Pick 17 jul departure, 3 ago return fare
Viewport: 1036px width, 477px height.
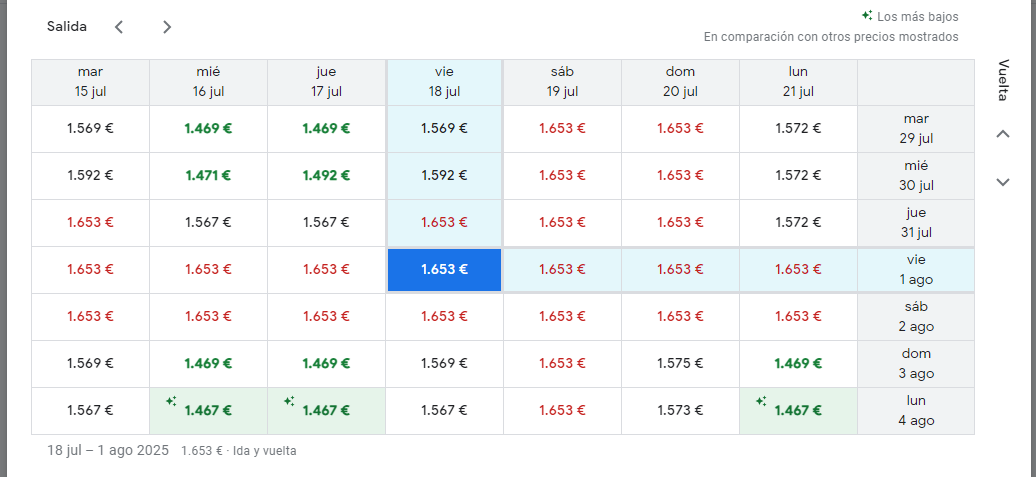(326, 363)
